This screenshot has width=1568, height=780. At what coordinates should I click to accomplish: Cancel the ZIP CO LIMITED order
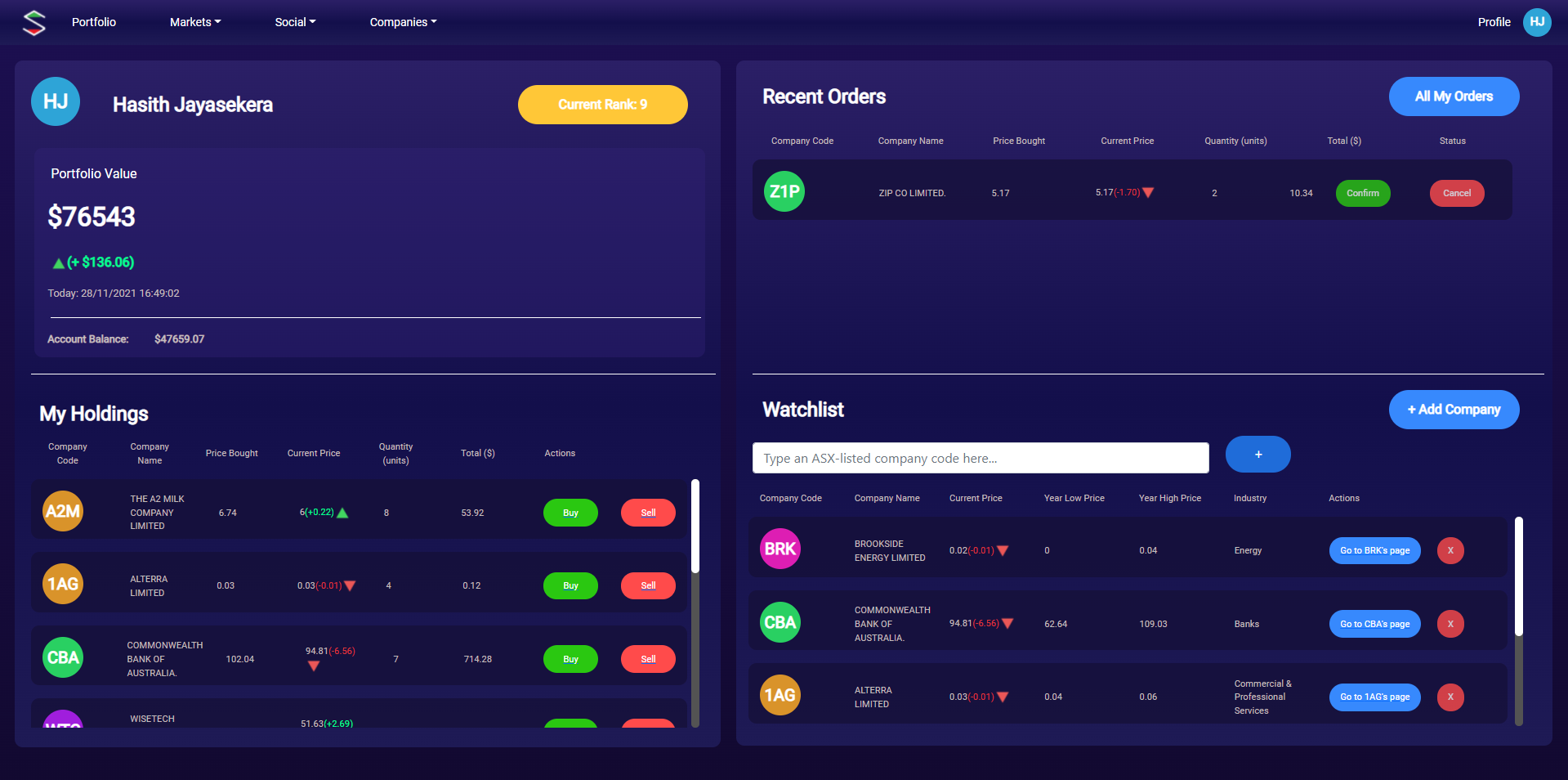pos(1457,193)
